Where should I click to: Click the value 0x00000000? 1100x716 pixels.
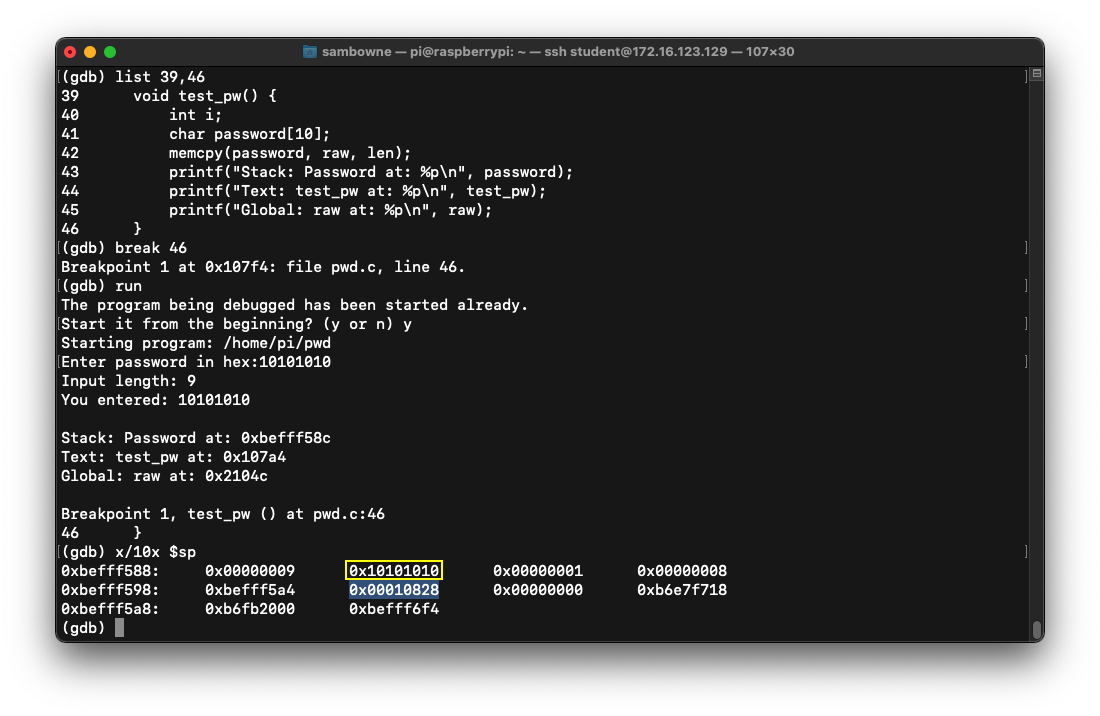point(538,590)
